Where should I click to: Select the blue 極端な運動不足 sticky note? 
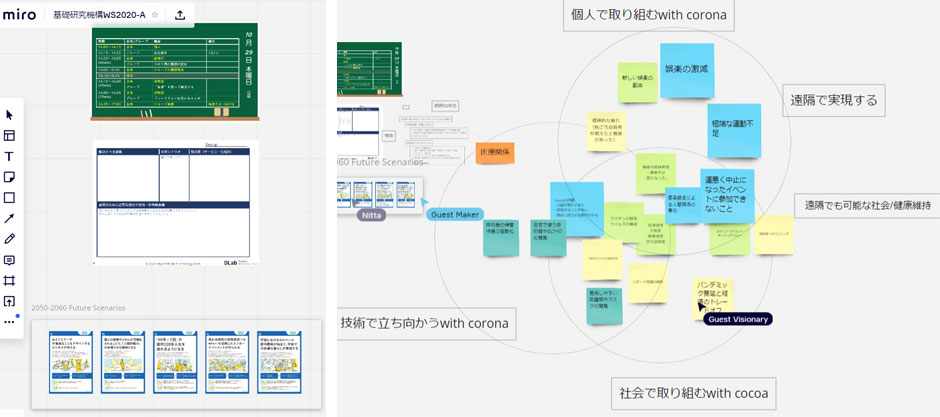pyautogui.click(x=734, y=131)
